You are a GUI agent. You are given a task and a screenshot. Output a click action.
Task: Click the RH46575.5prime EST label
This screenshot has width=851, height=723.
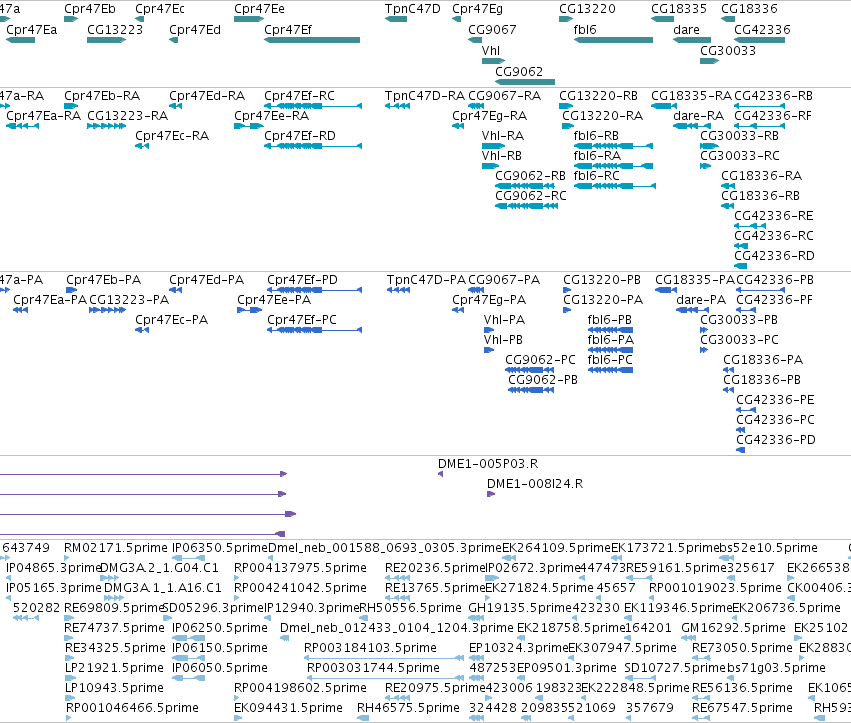pos(408,708)
